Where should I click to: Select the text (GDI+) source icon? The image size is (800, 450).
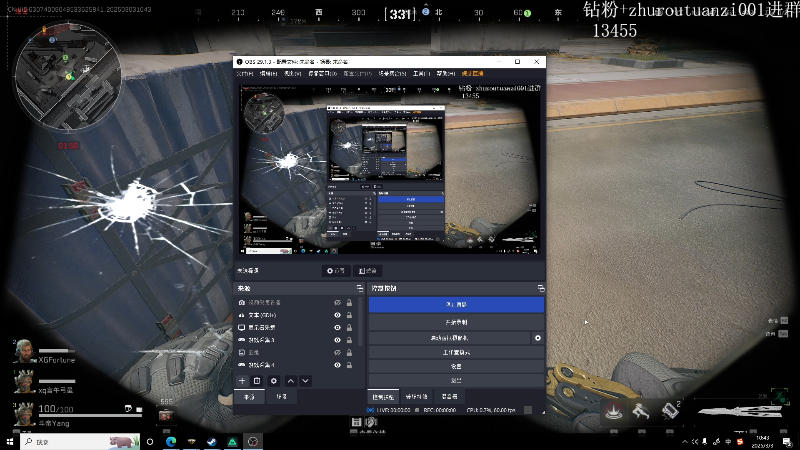coord(242,315)
